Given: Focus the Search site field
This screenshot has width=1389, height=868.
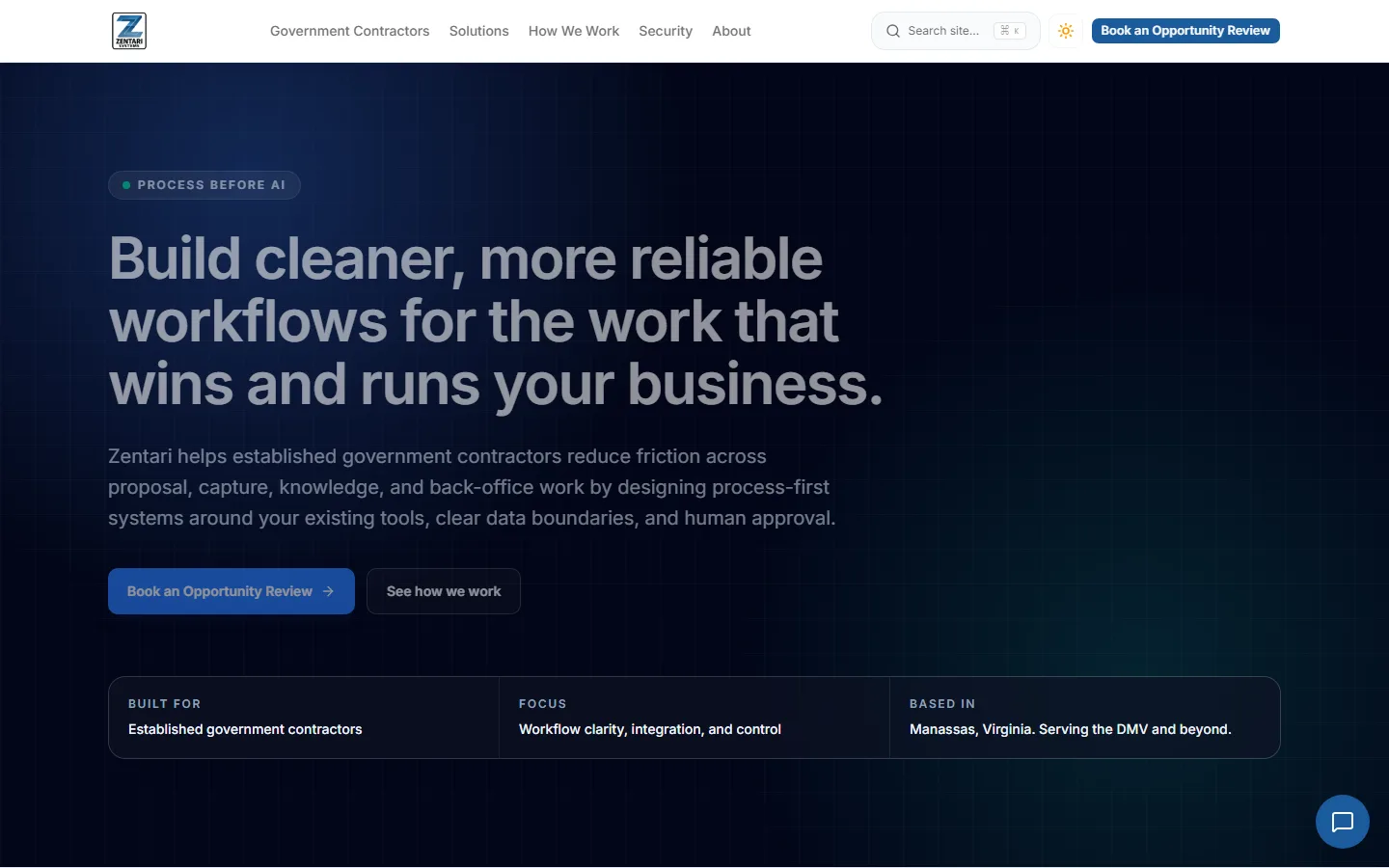Looking at the screenshot, I should pyautogui.click(x=955, y=31).
